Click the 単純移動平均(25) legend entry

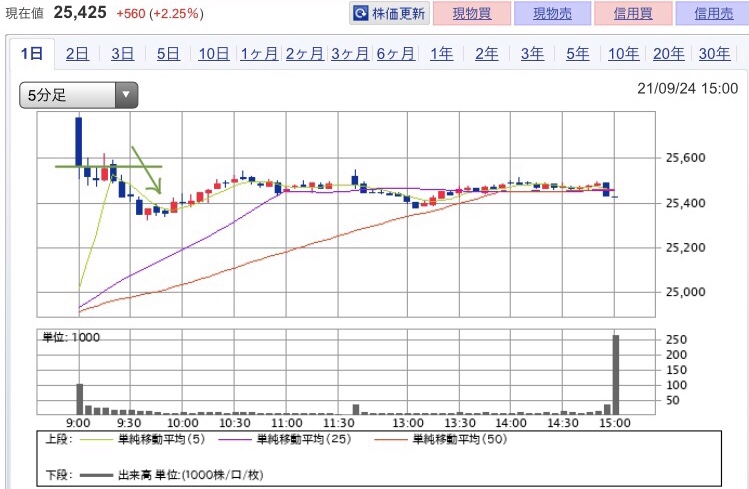pyautogui.click(x=285, y=439)
